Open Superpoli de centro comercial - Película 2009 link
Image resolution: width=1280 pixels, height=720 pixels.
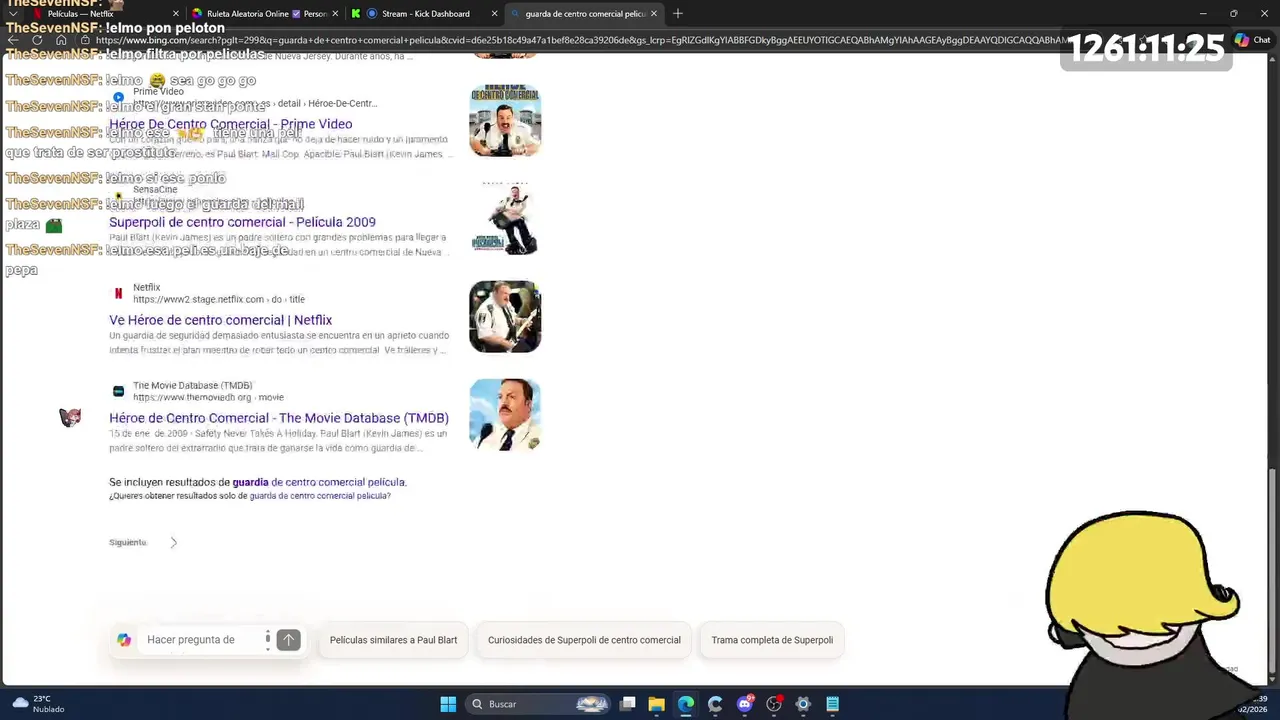pos(242,222)
